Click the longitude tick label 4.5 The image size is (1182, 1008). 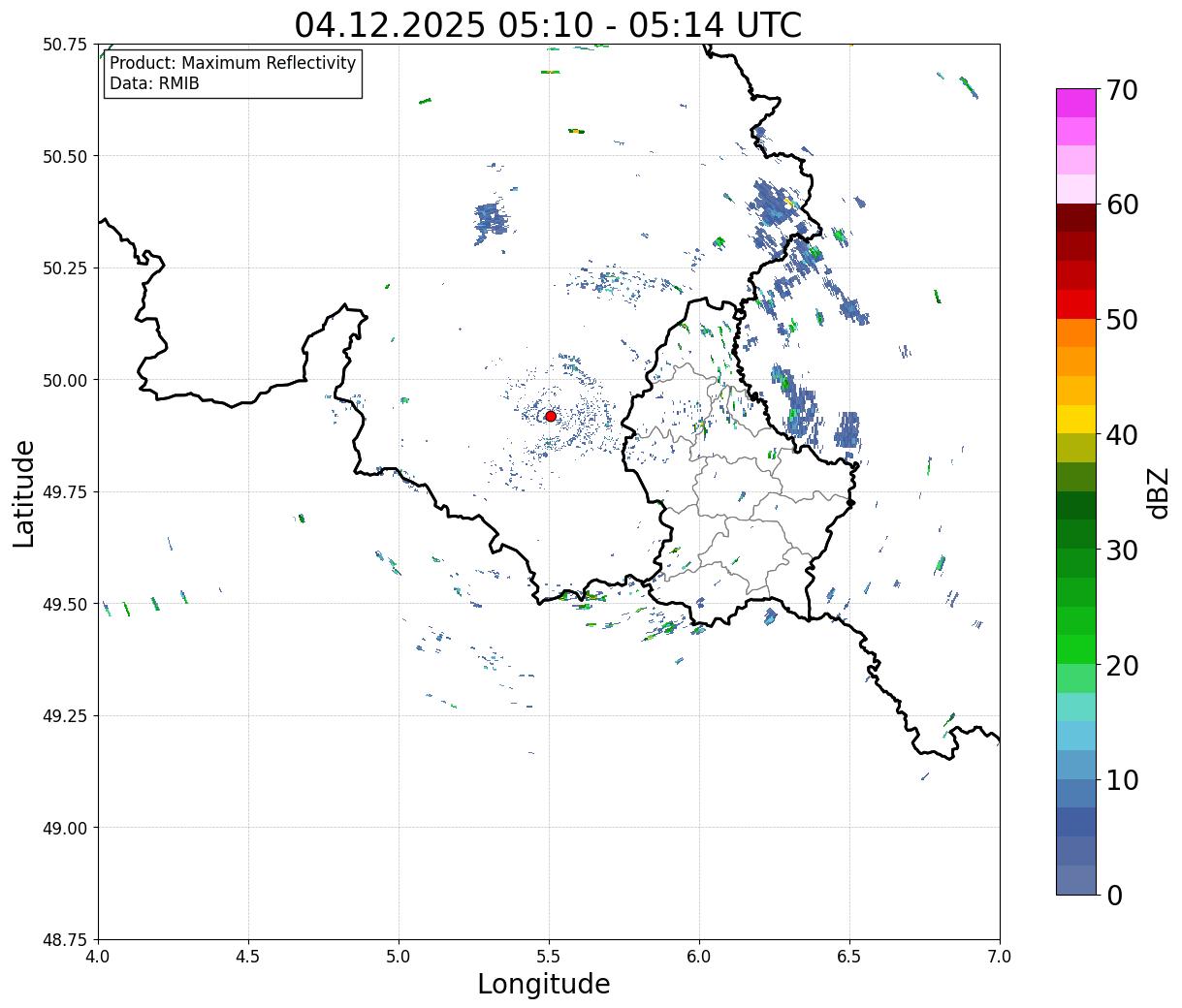(x=248, y=956)
